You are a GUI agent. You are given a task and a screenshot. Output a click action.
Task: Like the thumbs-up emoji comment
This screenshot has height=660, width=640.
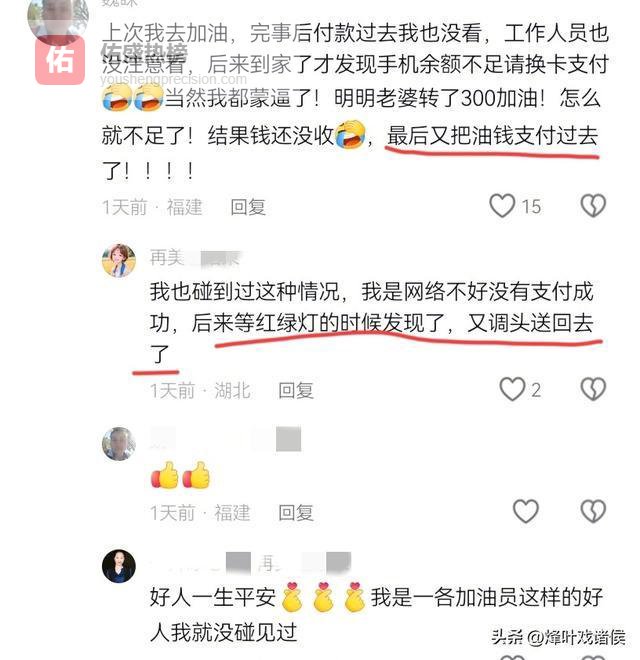(x=526, y=511)
